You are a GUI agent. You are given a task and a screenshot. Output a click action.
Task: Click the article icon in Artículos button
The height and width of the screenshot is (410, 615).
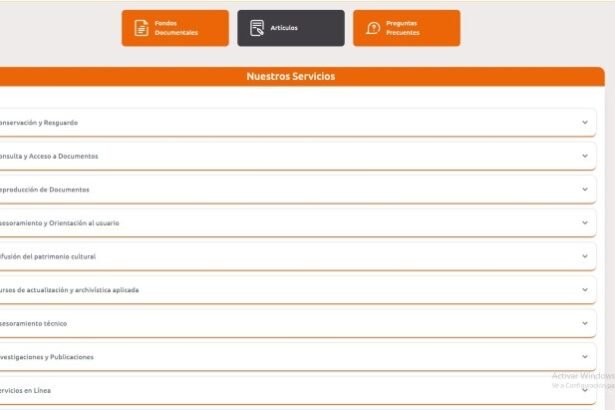tap(257, 28)
